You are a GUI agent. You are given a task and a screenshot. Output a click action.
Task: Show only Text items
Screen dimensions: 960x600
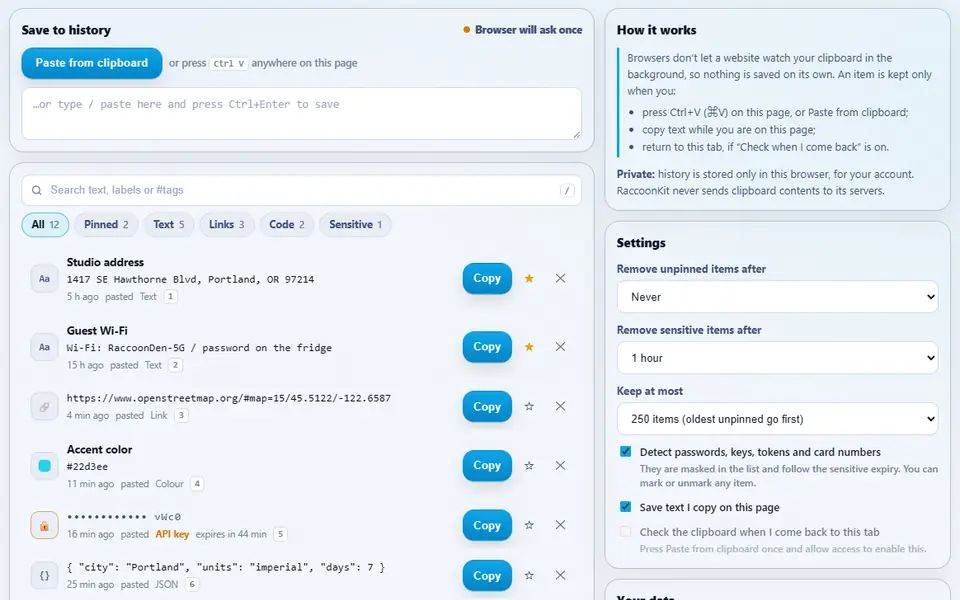[168, 225]
